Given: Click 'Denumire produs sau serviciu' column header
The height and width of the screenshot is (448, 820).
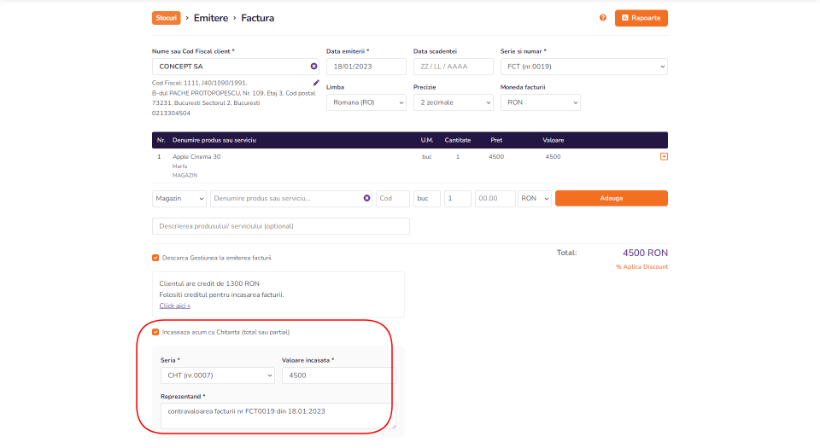Looking at the screenshot, I should (x=214, y=140).
